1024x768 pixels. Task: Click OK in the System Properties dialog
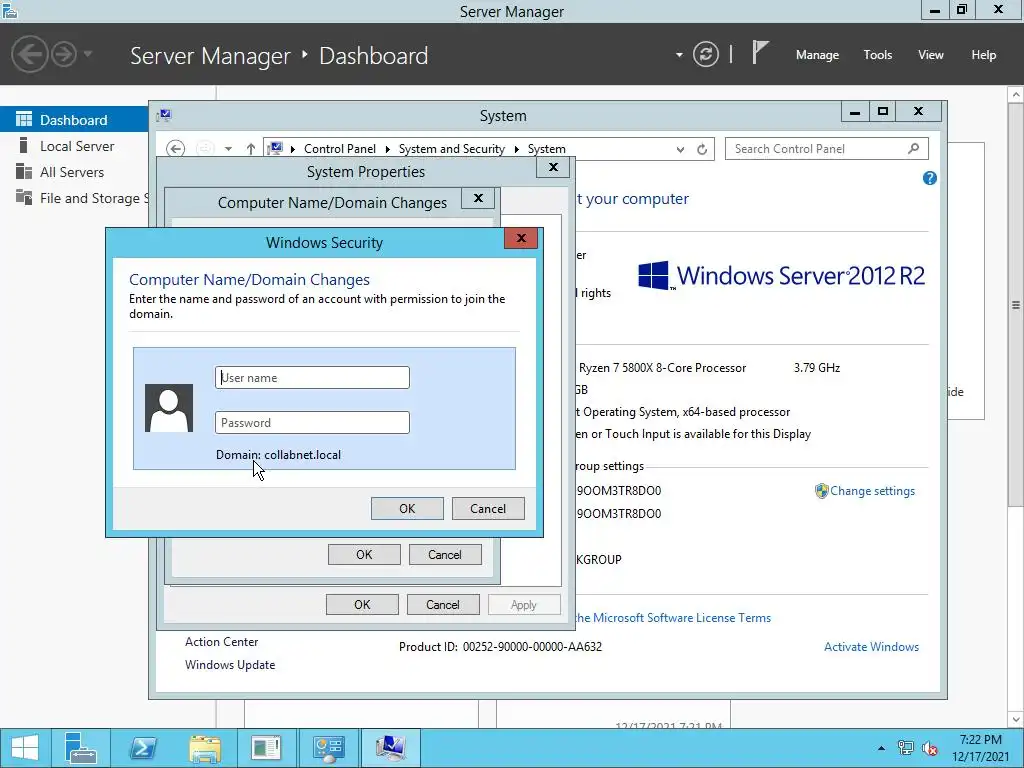point(362,605)
